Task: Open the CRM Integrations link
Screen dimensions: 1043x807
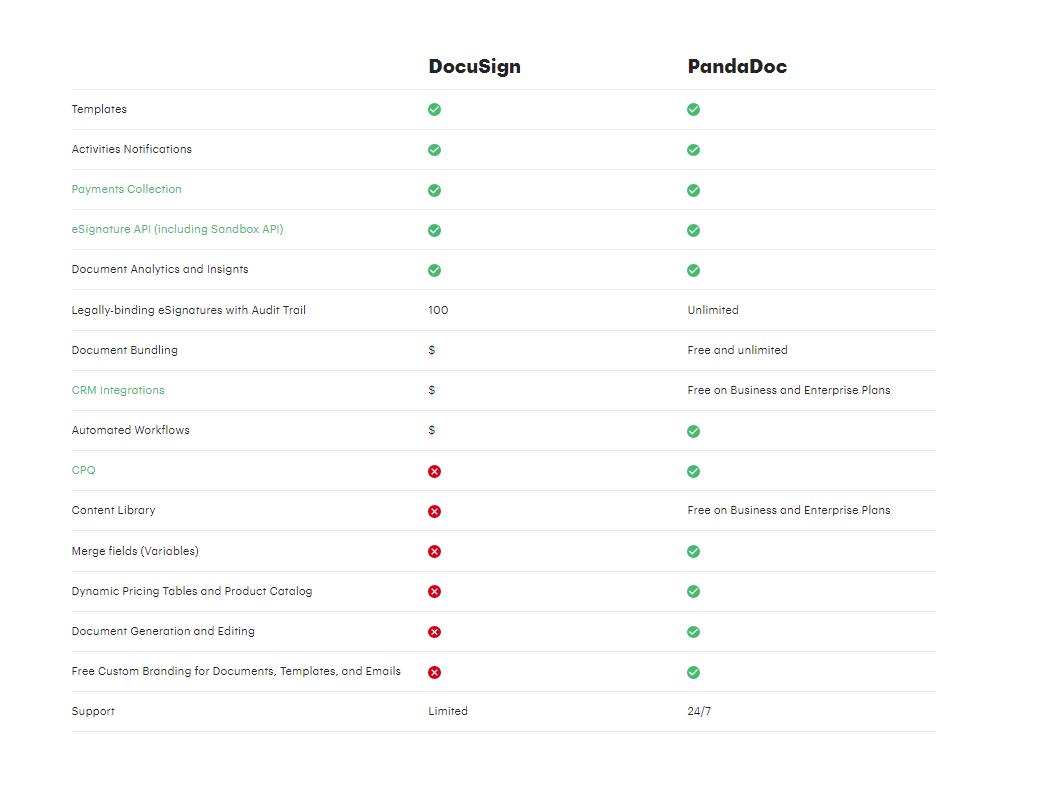Action: tap(118, 390)
